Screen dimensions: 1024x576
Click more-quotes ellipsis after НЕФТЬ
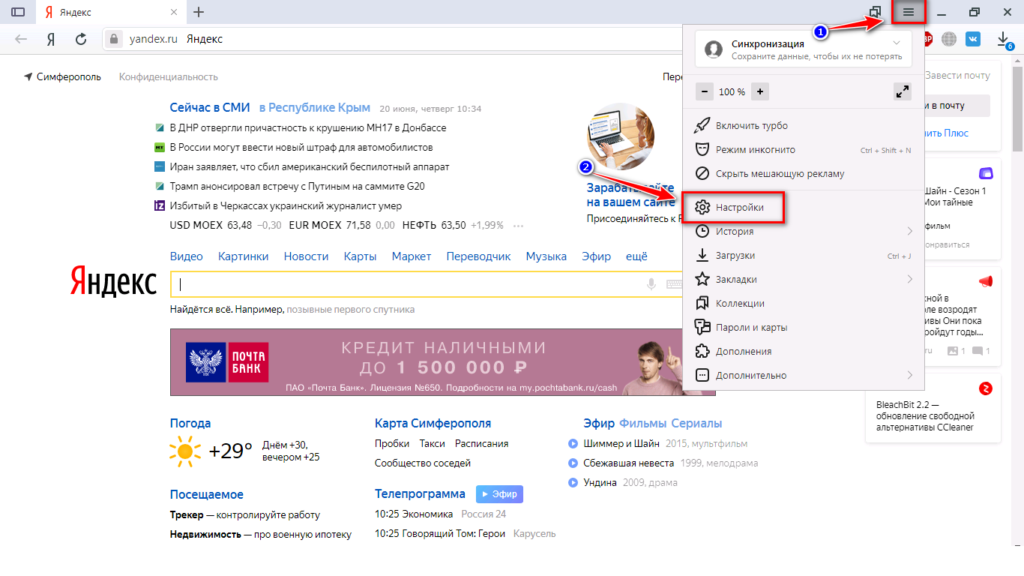[x=519, y=225]
